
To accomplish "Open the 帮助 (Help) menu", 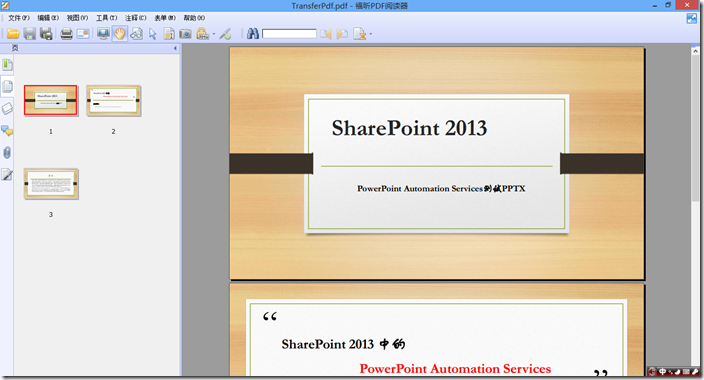I will pos(194,18).
